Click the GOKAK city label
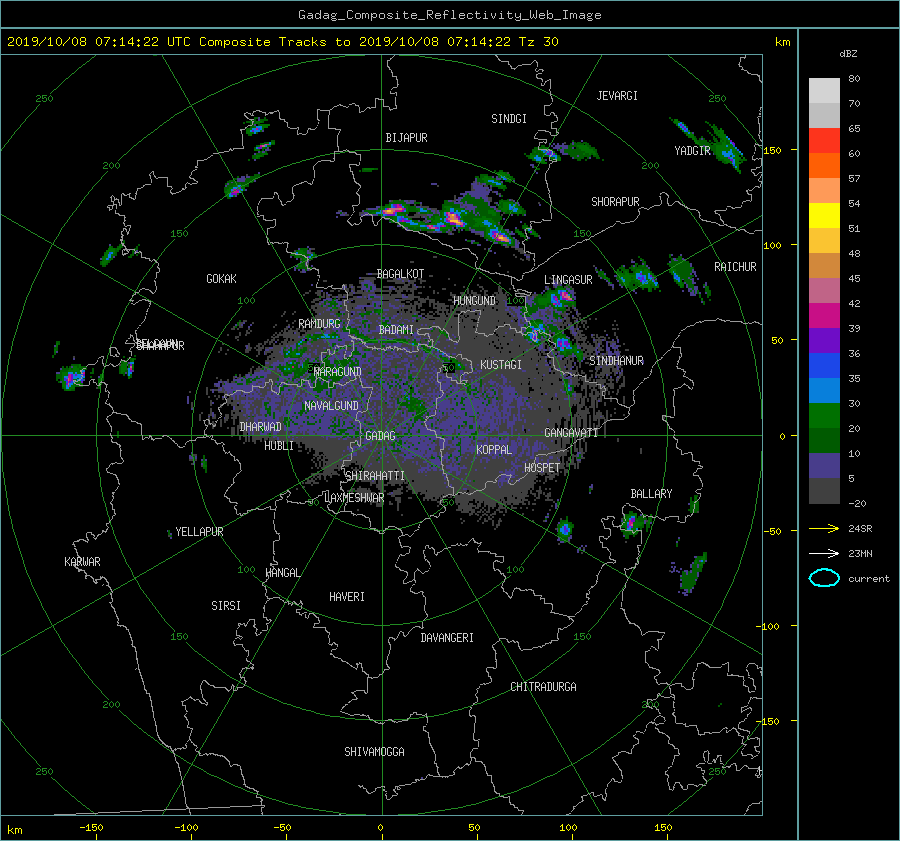The height and width of the screenshot is (841, 900). [222, 278]
